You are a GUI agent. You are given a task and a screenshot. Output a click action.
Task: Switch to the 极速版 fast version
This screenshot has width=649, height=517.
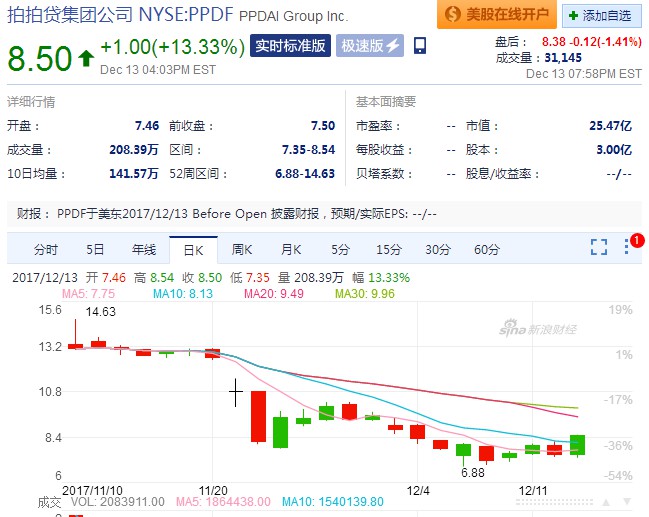370,46
